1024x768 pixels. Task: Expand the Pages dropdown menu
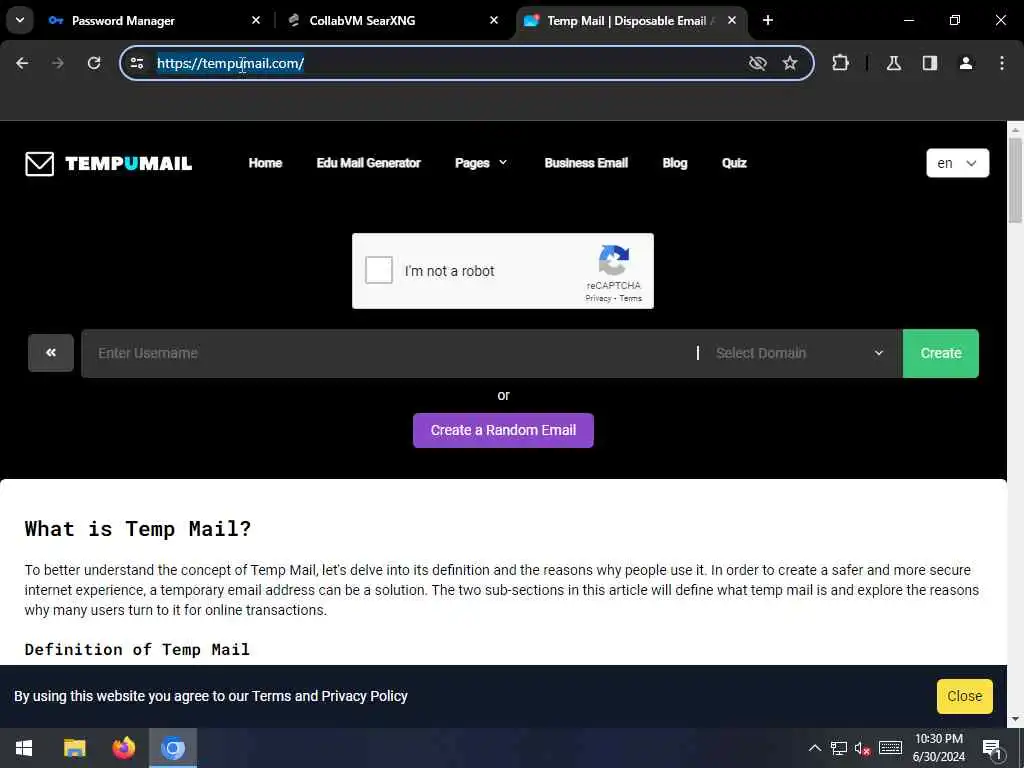point(481,163)
